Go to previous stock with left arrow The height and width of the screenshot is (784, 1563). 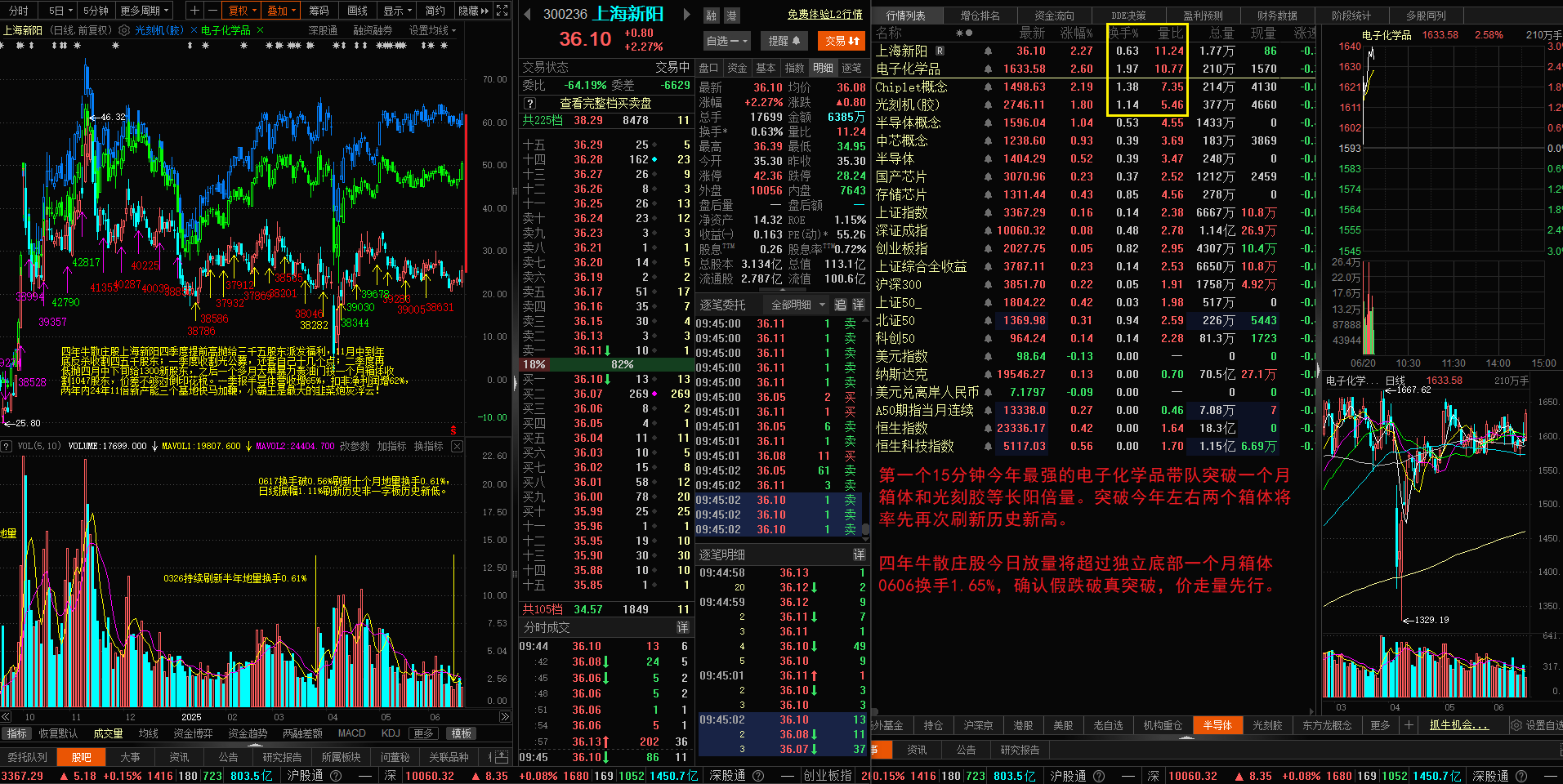527,14
